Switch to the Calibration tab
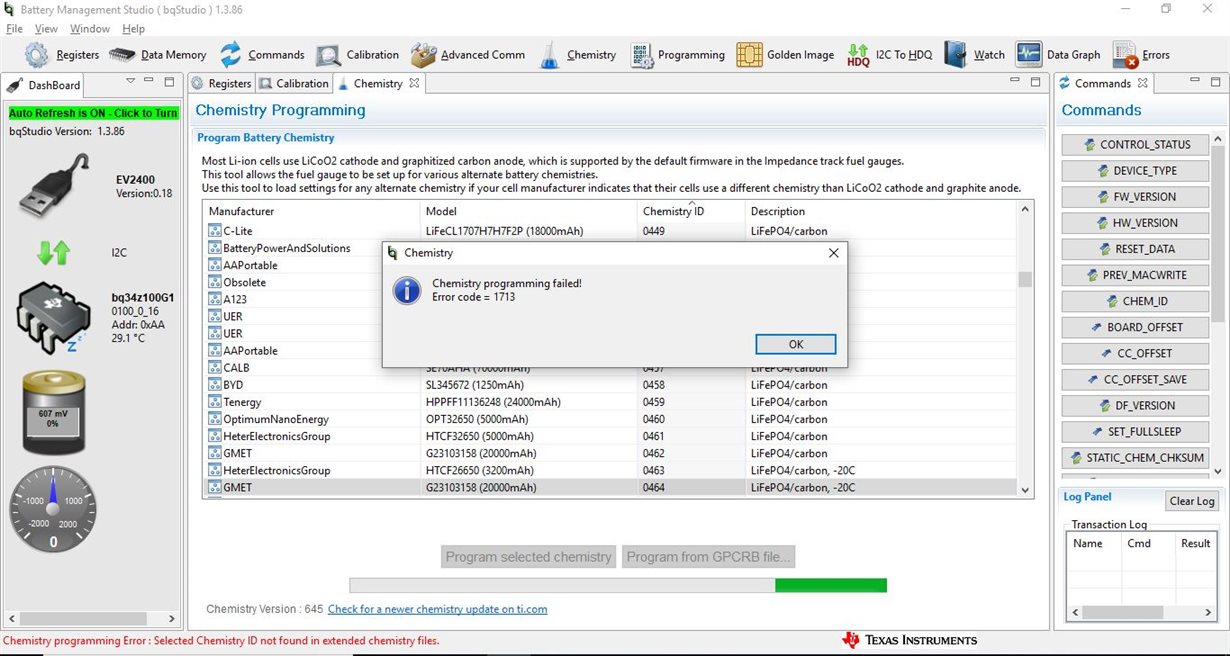1230x656 pixels. [x=294, y=84]
